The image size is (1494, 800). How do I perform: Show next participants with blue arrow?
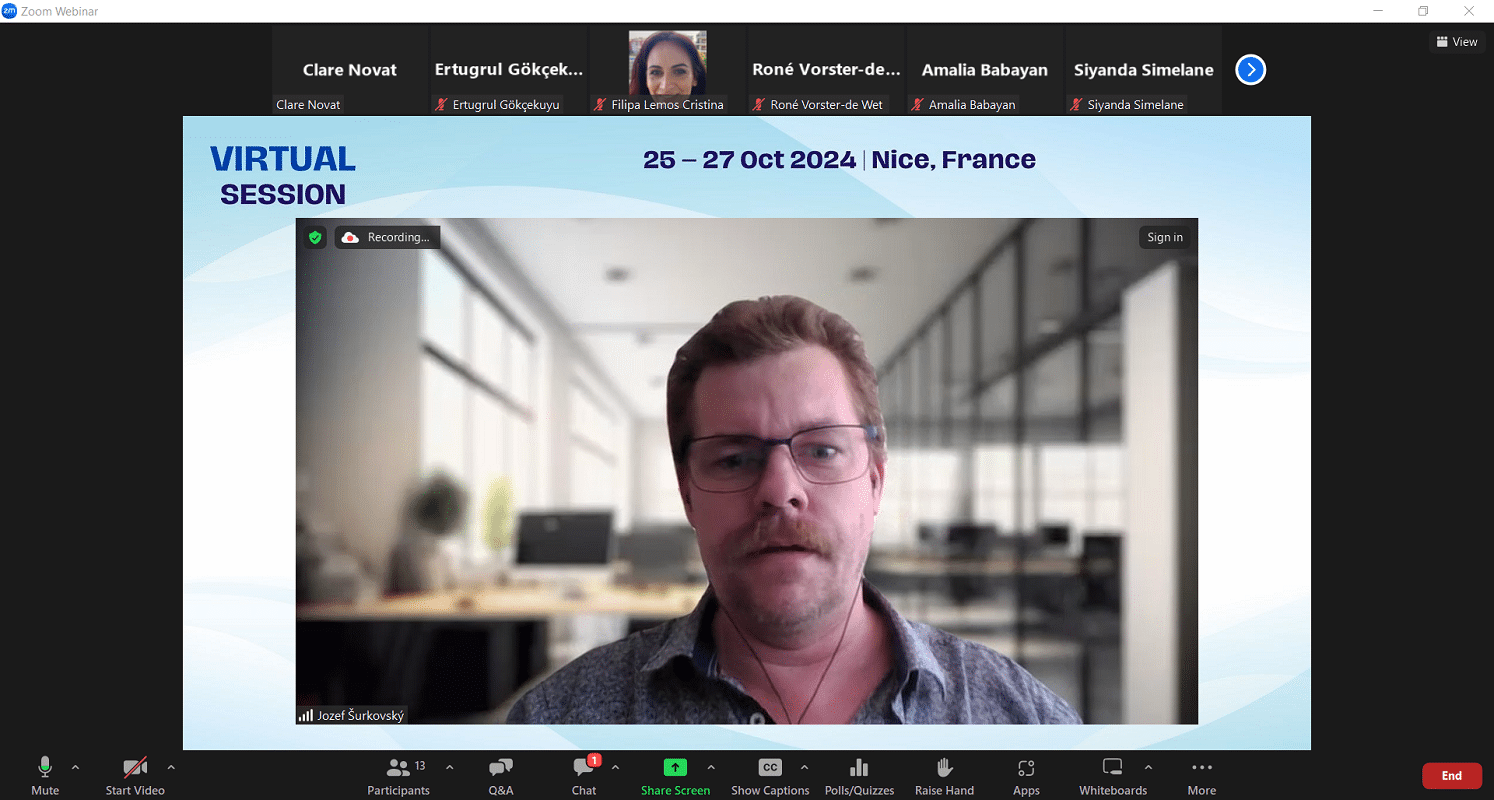1251,70
